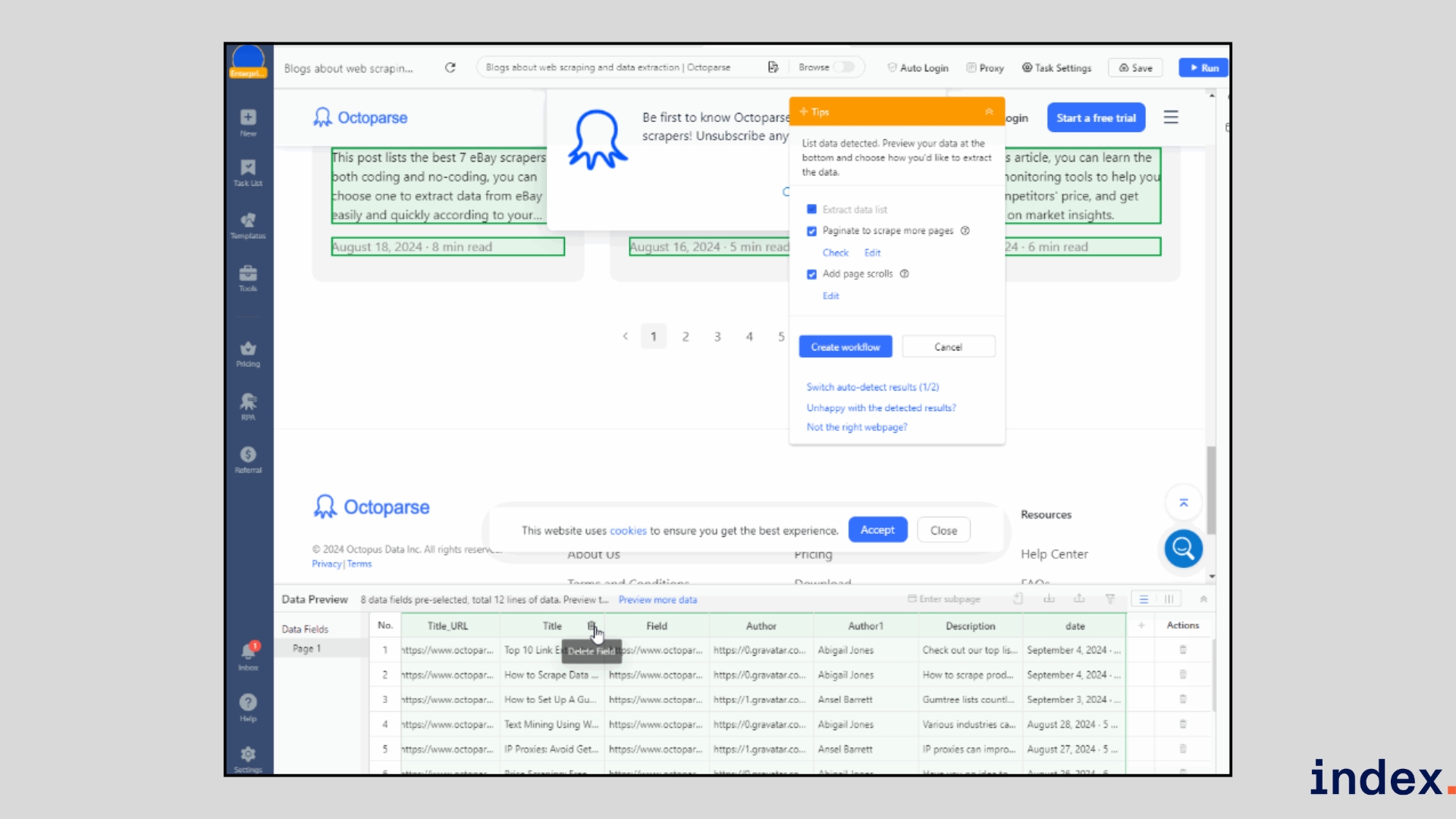
Task: Click Switch auto-detect results link
Action: click(872, 388)
